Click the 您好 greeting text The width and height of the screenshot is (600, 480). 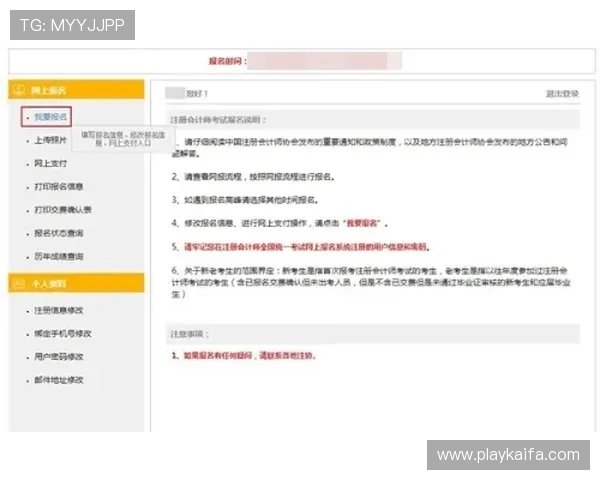click(197, 94)
